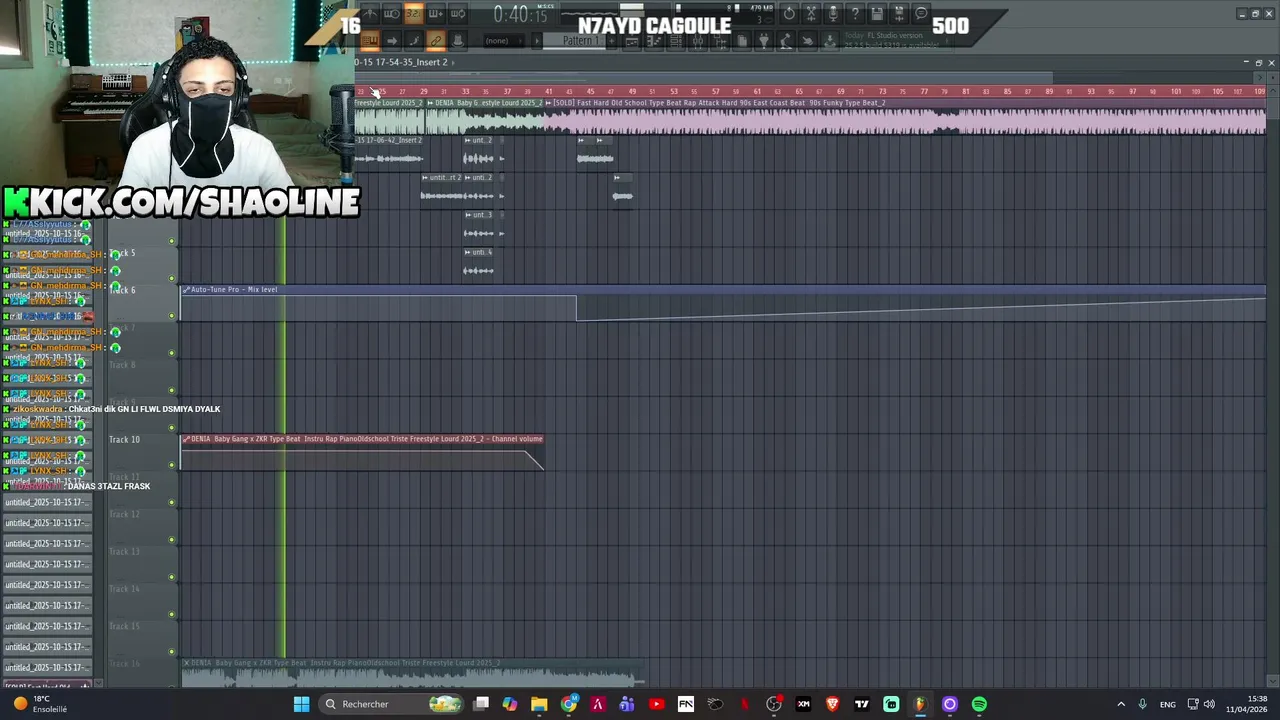Open YouTube app from the taskbar
The height and width of the screenshot is (720, 1280).
coord(656,704)
